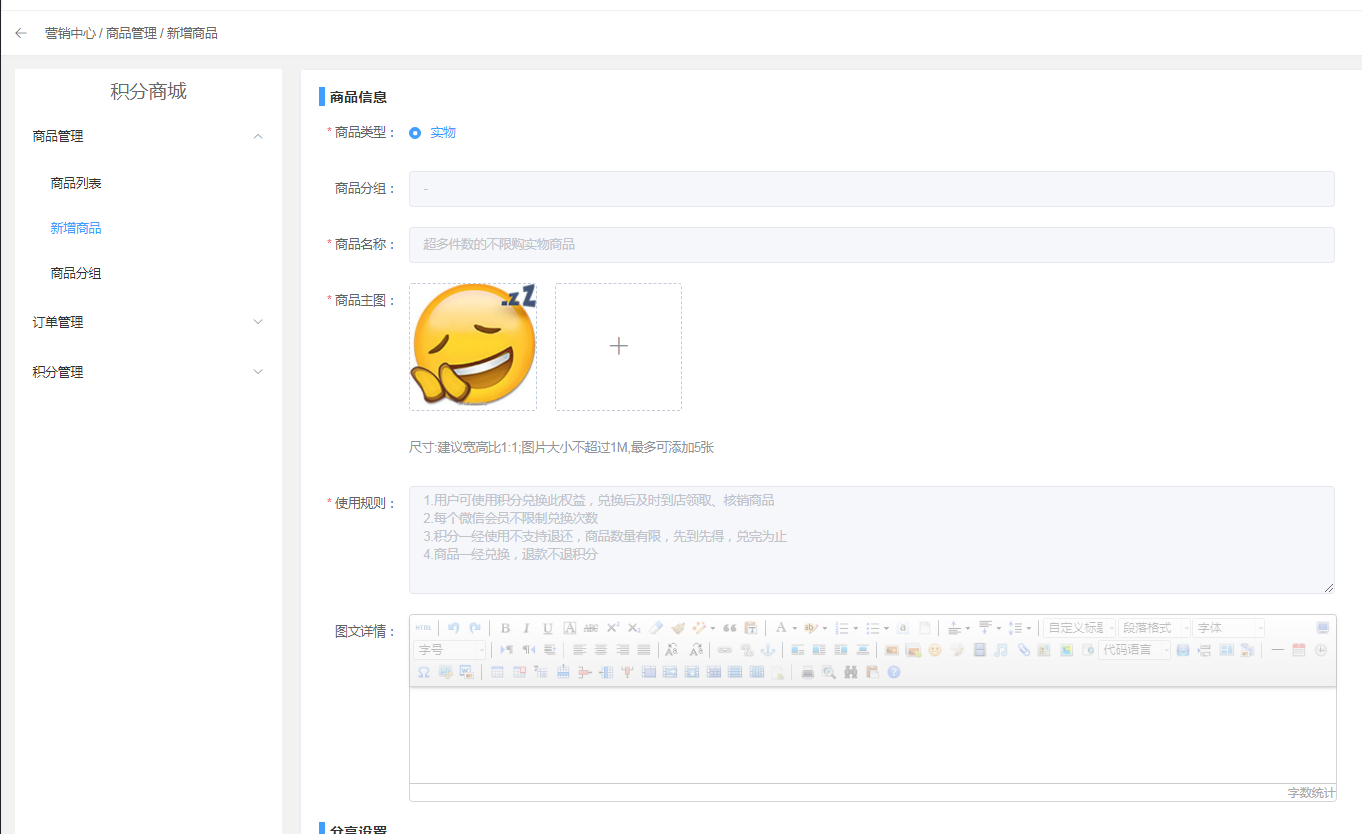Click the anchor icon in editor
1362x834 pixels.
coord(768,650)
